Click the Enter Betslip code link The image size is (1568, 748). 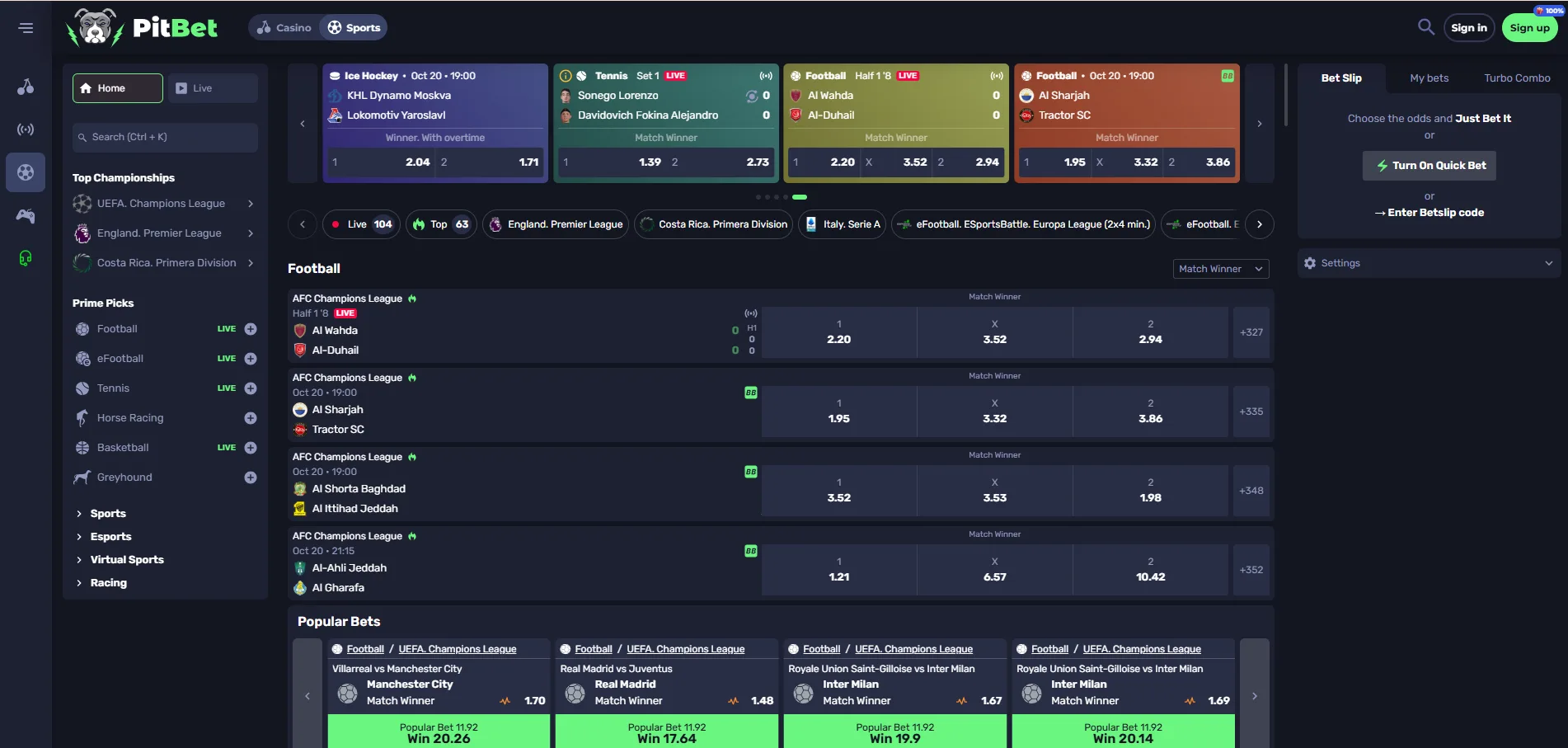pos(1429,212)
